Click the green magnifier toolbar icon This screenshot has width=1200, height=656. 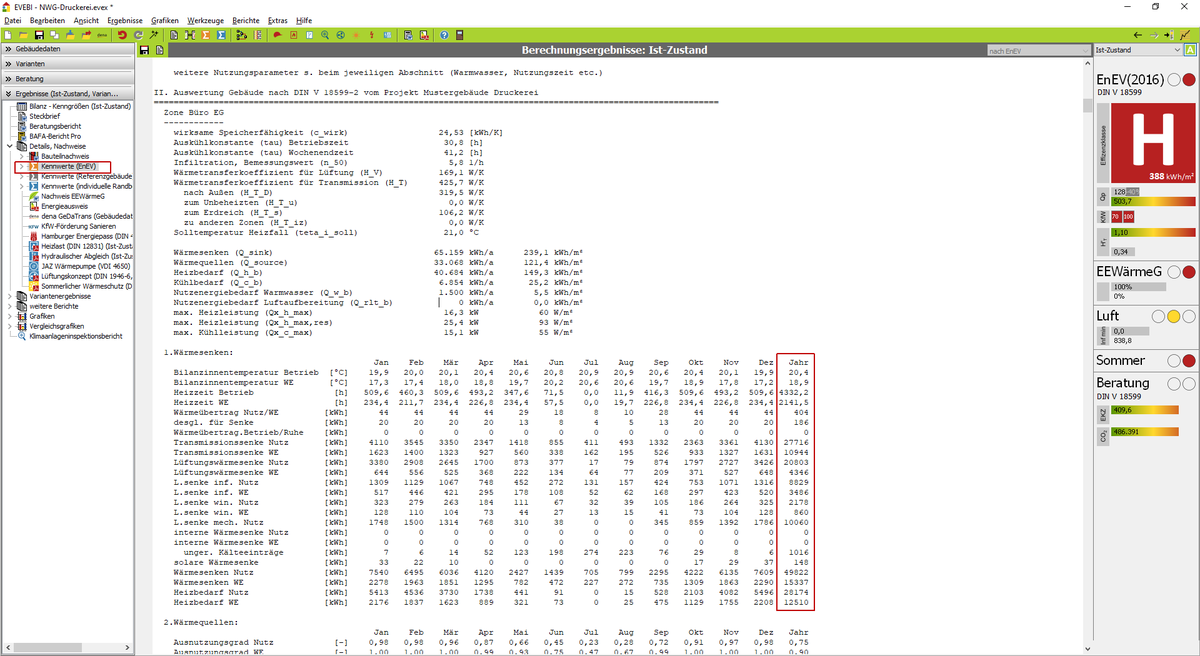tap(326, 34)
